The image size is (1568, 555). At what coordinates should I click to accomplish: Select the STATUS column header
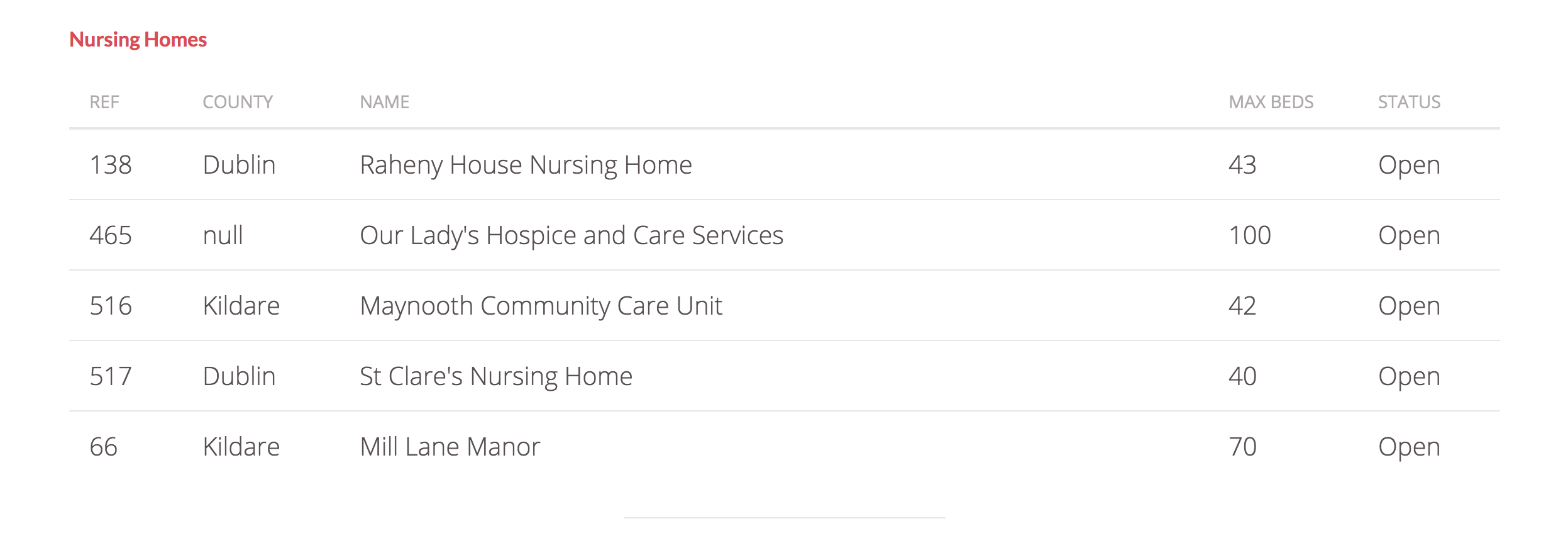click(1409, 102)
